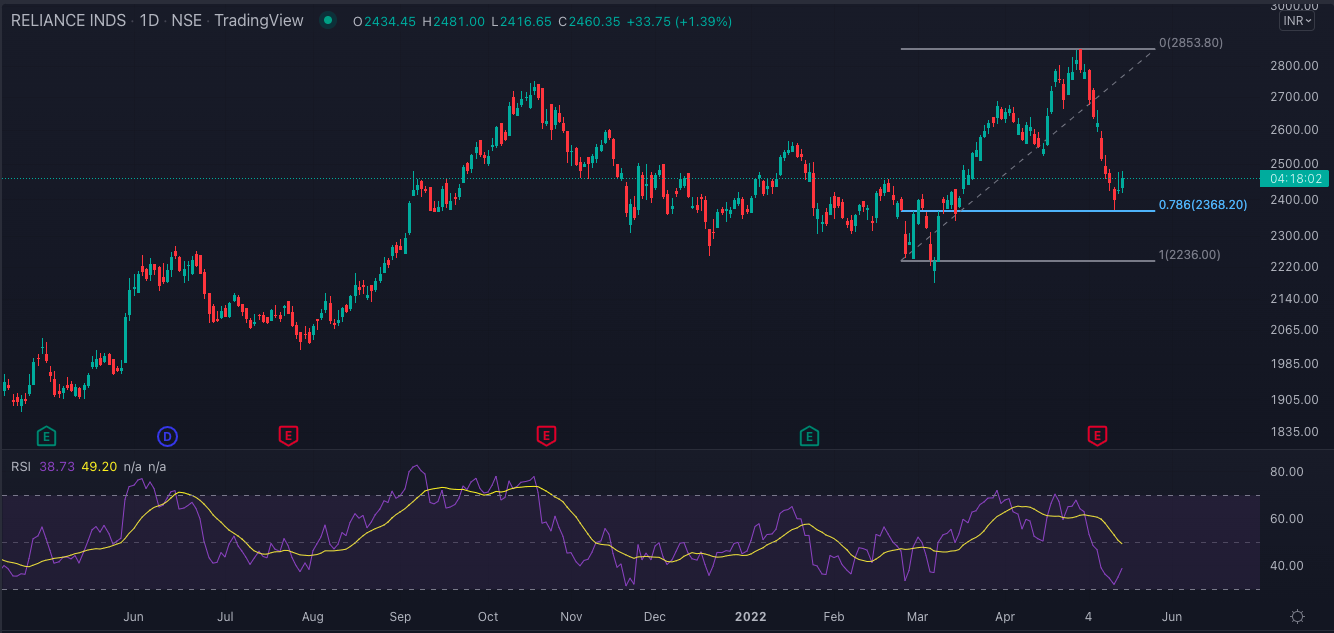
Task: Select the 0.786(2368.20) Fibonacci level label
Action: pyautogui.click(x=1202, y=204)
